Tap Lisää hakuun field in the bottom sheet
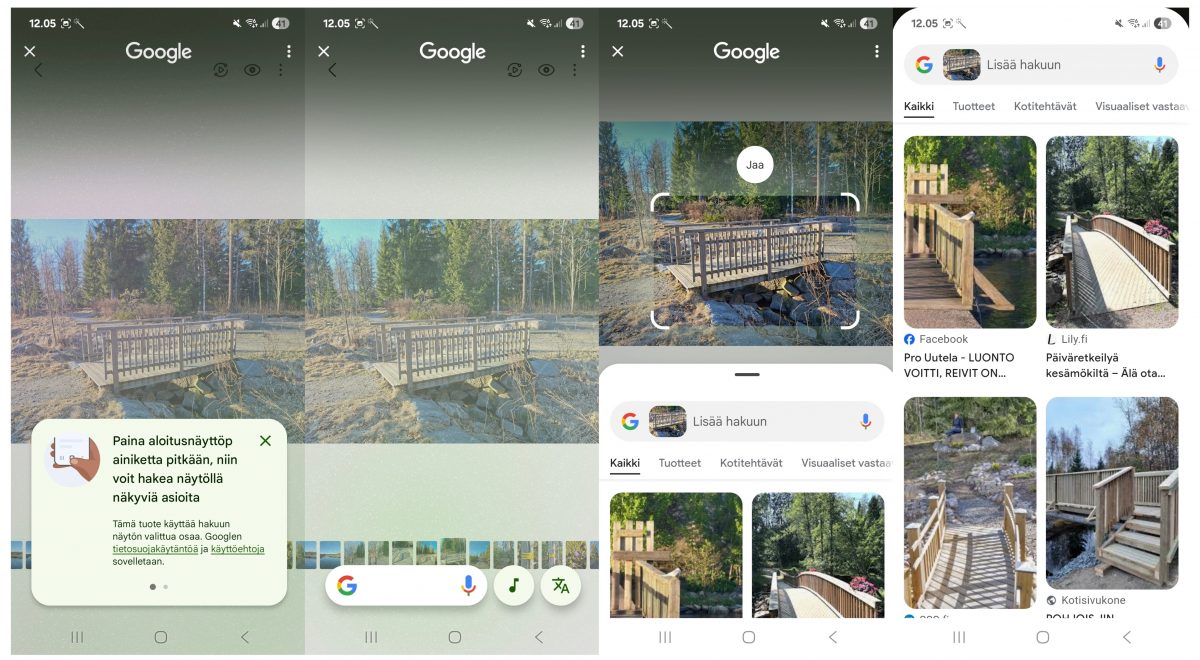 coord(747,421)
